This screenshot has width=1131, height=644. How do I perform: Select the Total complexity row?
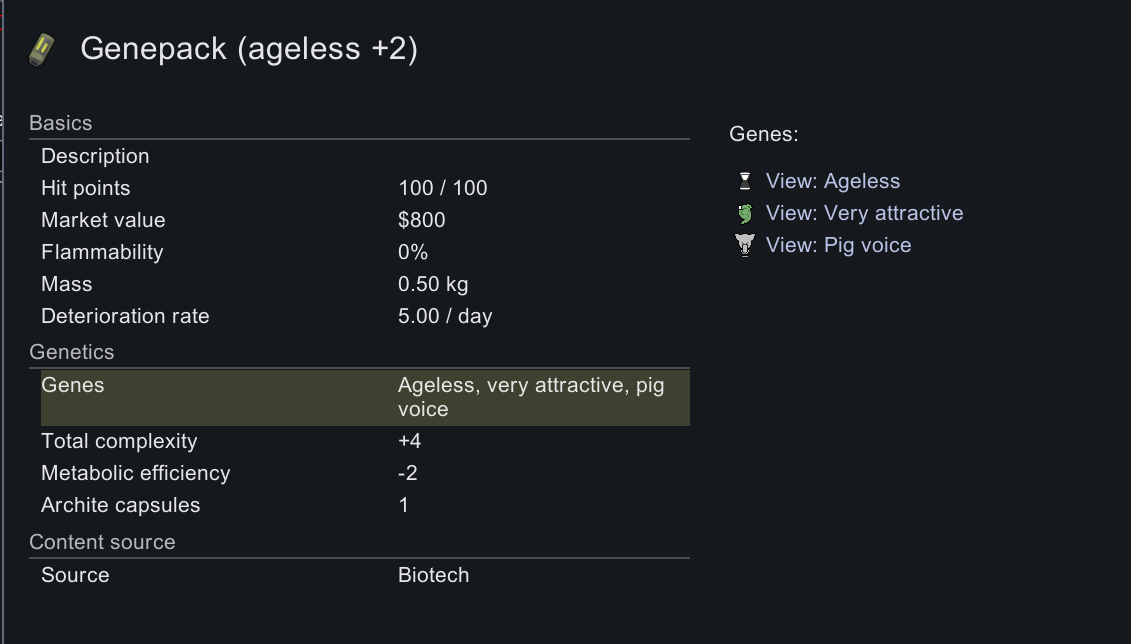pyautogui.click(x=365, y=441)
